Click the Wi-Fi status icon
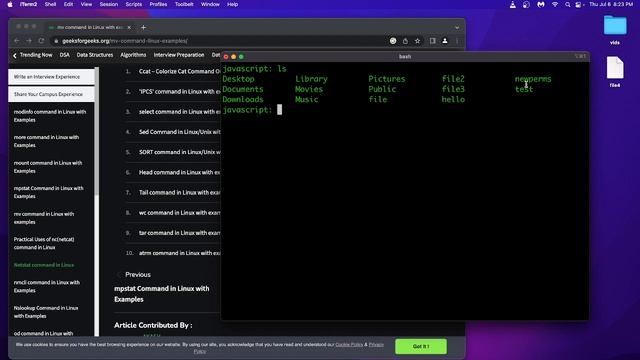This screenshot has height=360, width=640. (555, 4)
